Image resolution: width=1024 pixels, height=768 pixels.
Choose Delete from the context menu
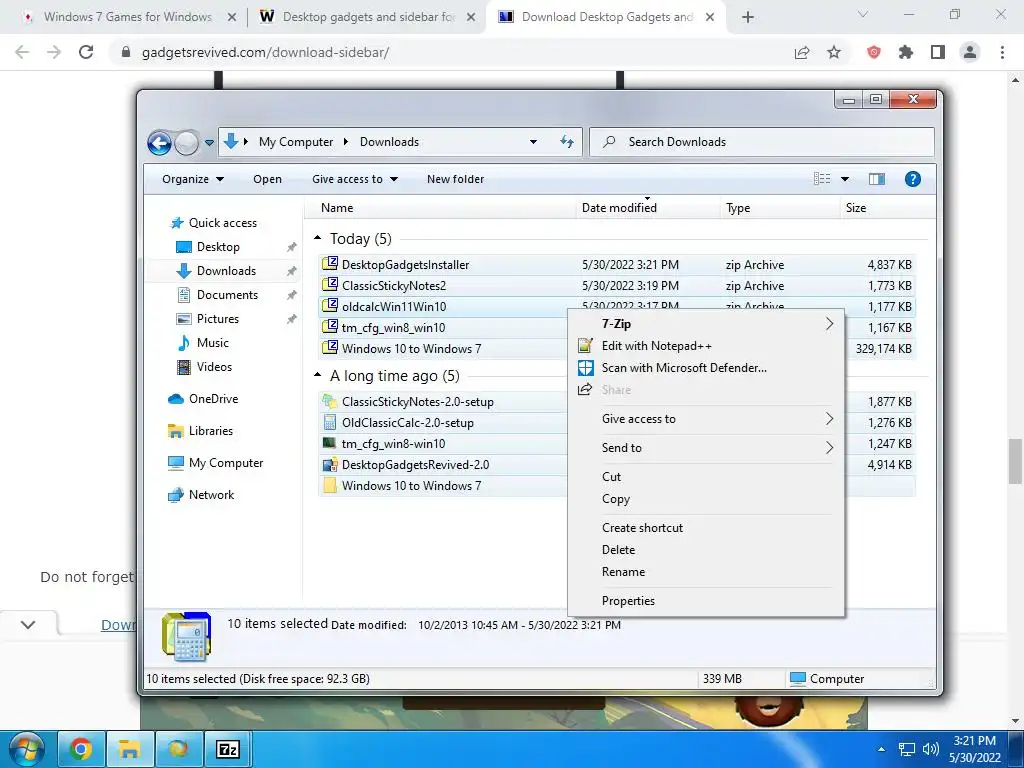click(706, 550)
